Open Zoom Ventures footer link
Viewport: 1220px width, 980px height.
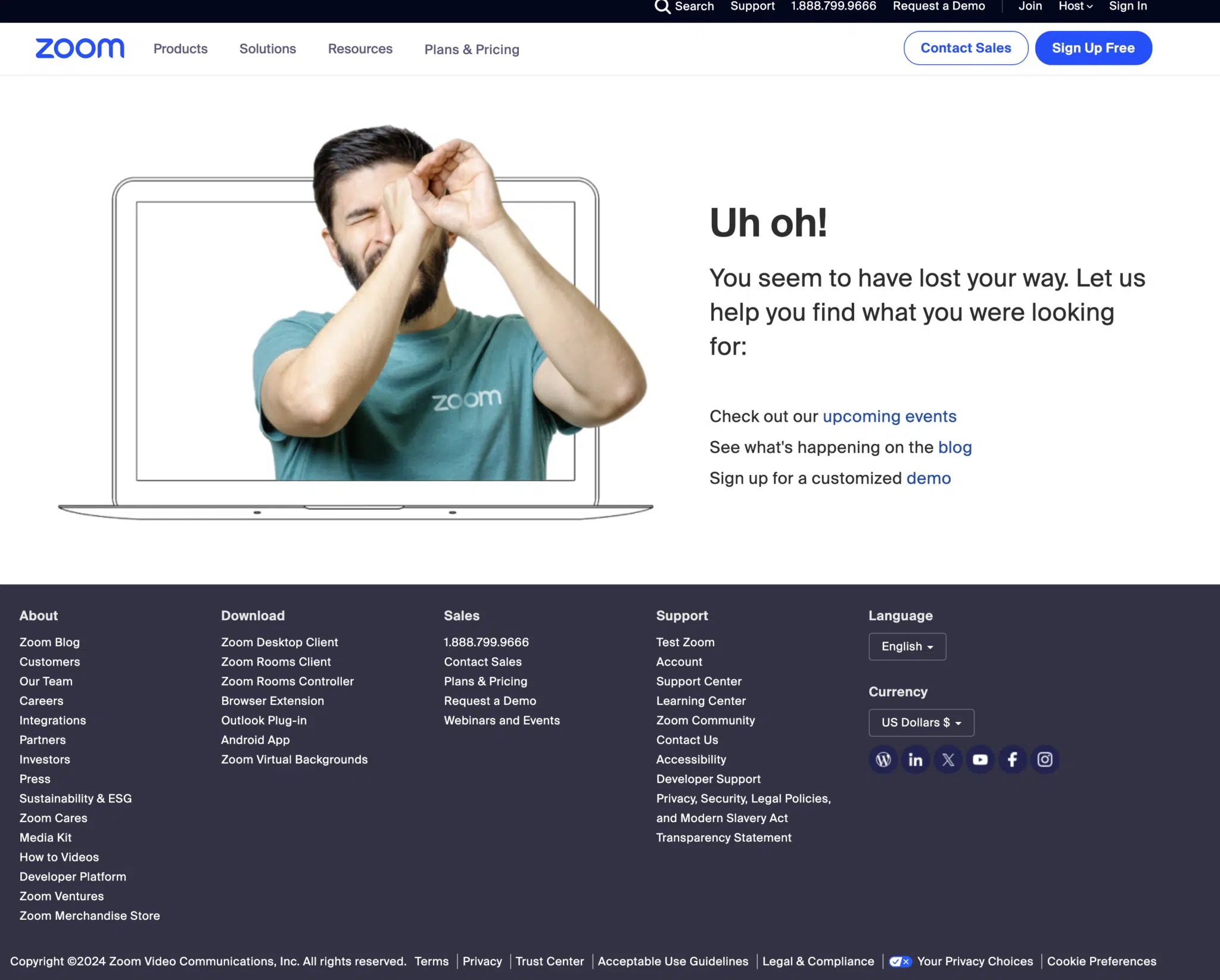point(61,897)
